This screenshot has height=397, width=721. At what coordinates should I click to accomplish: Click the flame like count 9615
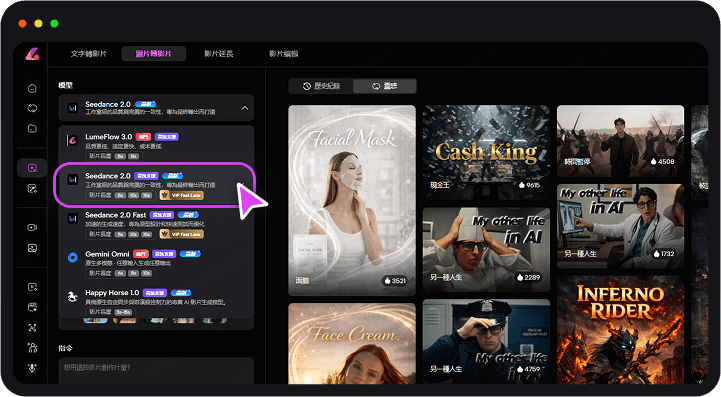(x=529, y=185)
